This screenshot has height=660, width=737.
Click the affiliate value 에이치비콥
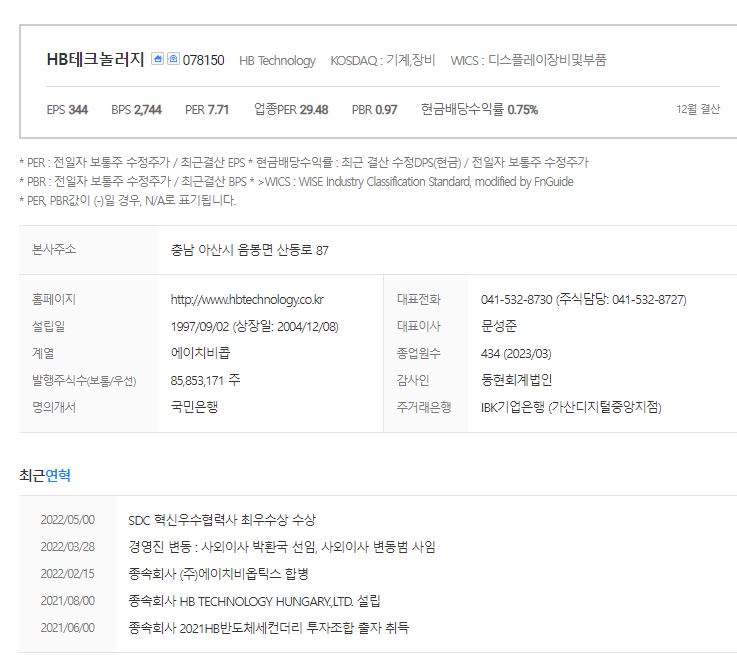click(x=200, y=353)
